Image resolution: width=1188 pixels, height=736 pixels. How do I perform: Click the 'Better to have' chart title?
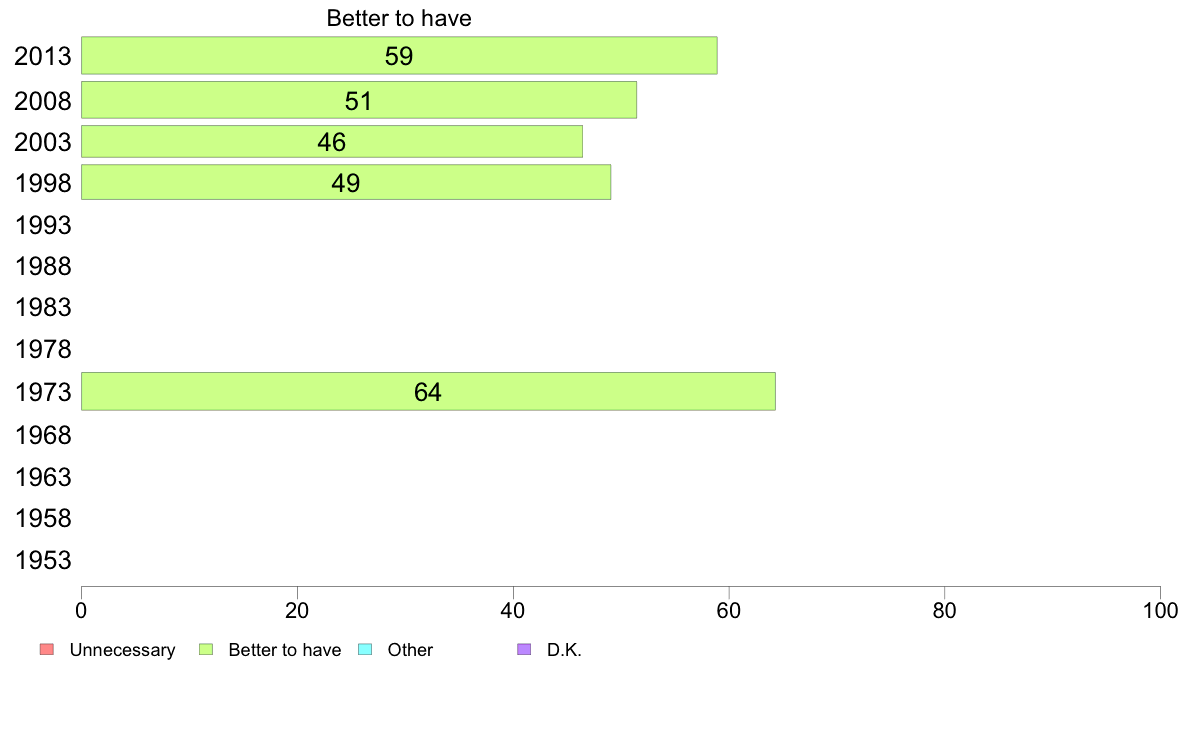tap(399, 18)
